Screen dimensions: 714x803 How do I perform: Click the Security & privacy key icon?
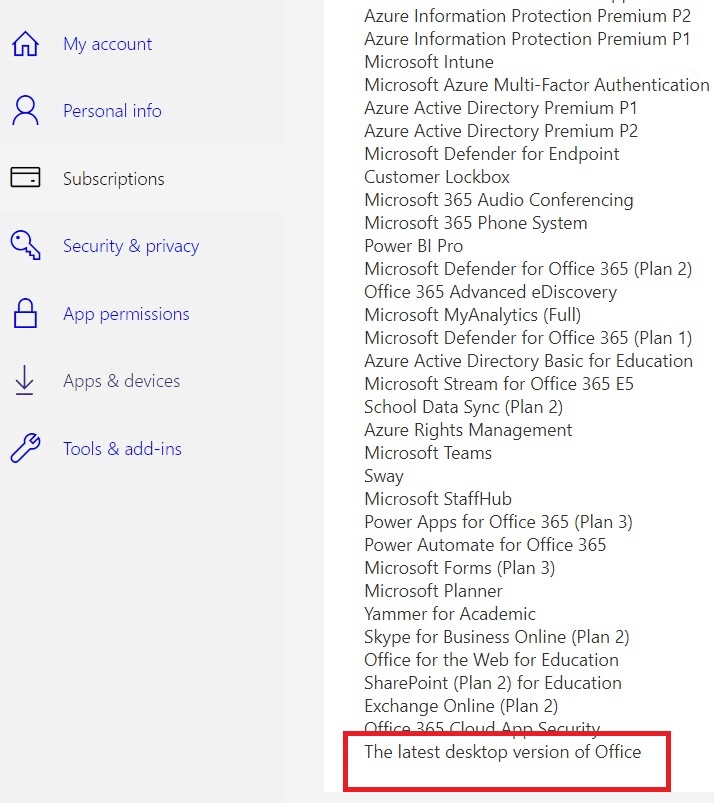coord(25,245)
